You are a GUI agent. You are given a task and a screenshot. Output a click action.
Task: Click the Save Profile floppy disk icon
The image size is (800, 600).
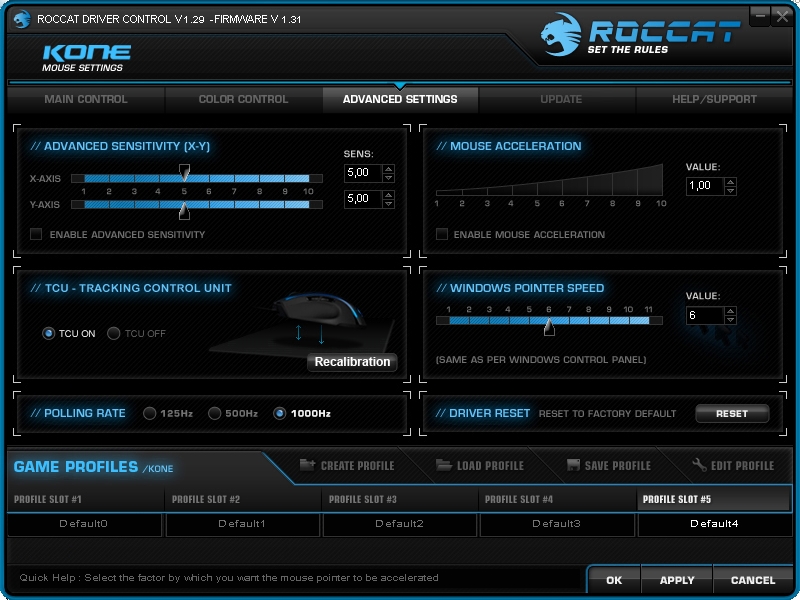(x=573, y=465)
